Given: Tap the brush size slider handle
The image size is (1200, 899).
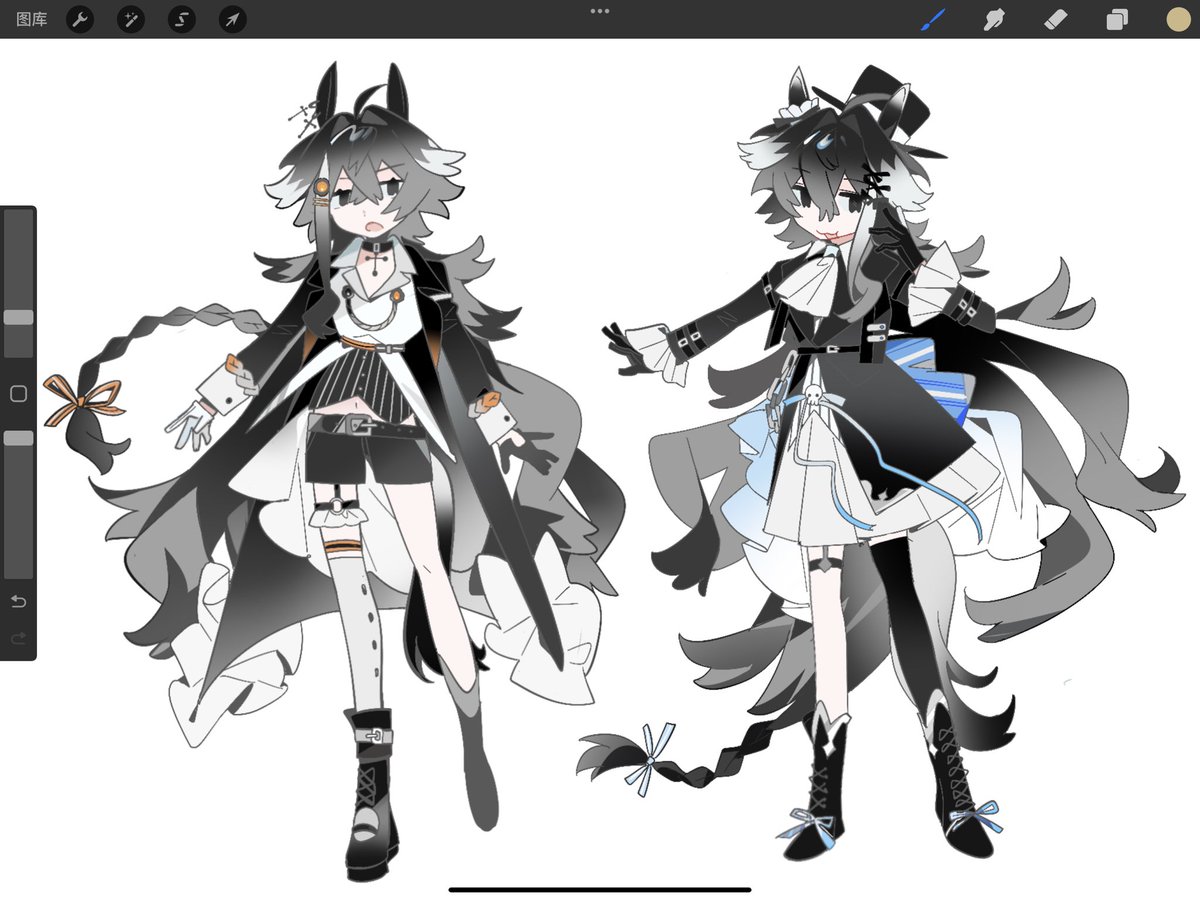Looking at the screenshot, I should (x=17, y=318).
